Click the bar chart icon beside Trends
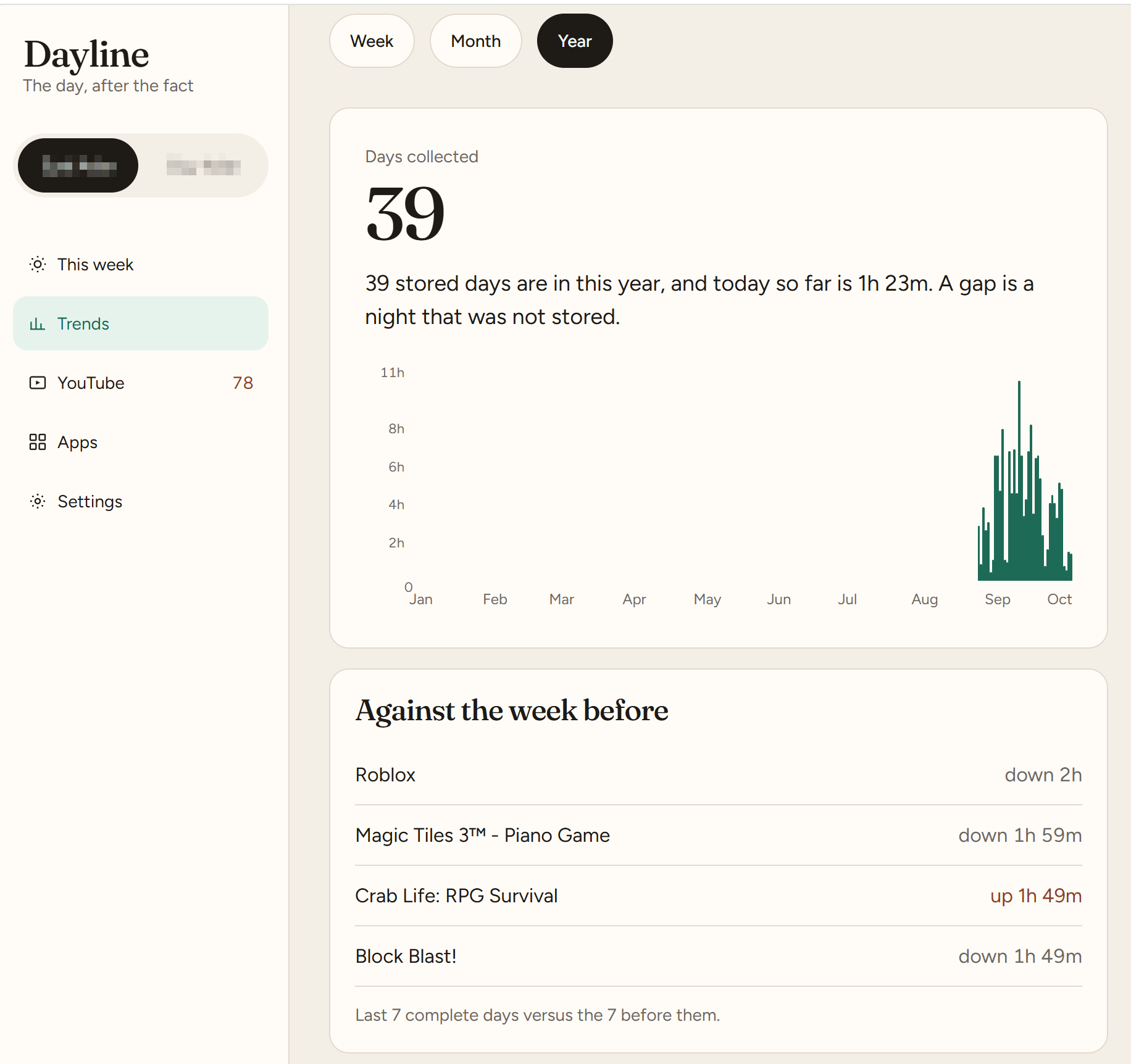 pos(38,324)
